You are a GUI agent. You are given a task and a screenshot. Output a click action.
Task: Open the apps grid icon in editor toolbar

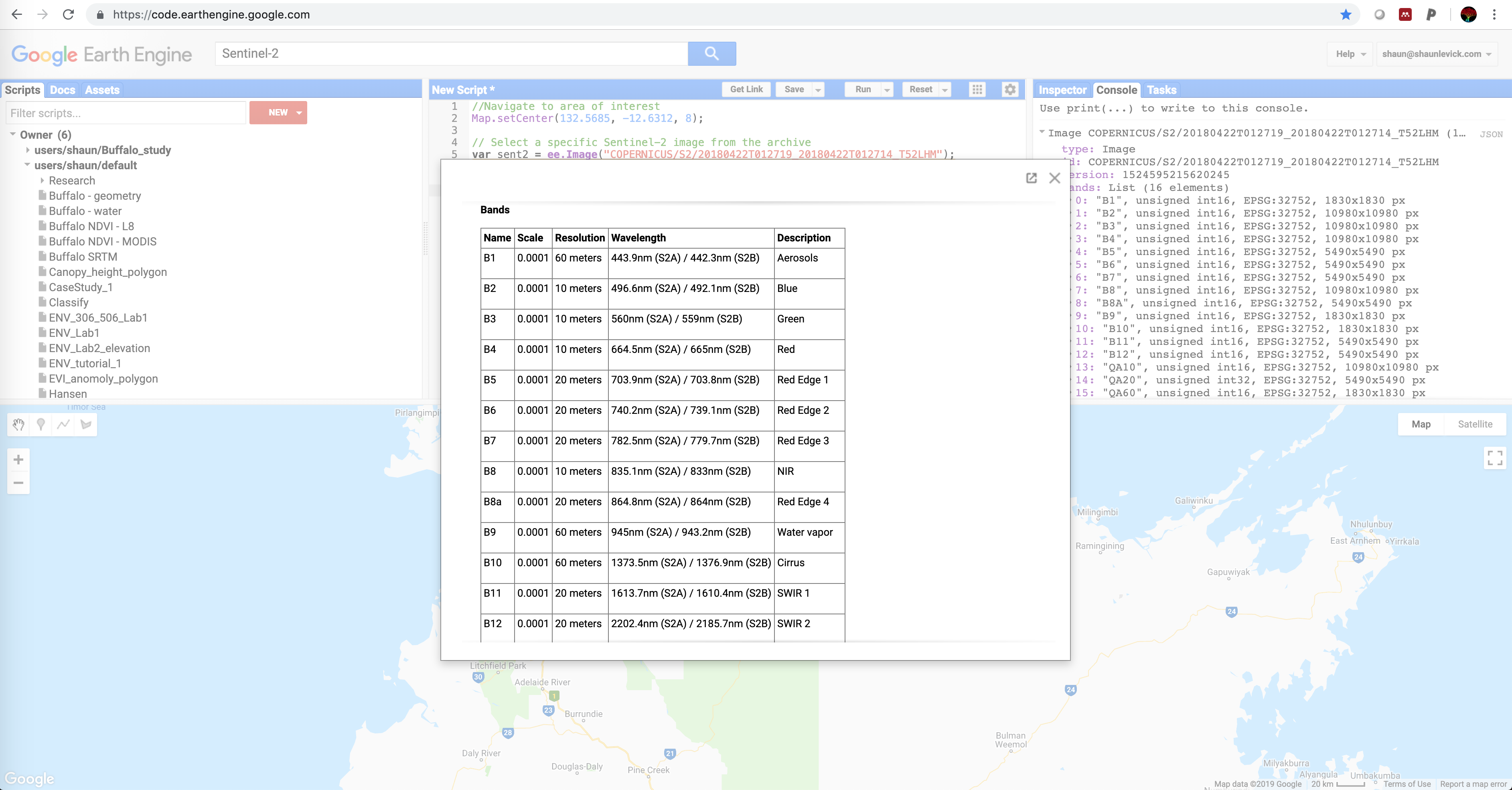coord(977,89)
